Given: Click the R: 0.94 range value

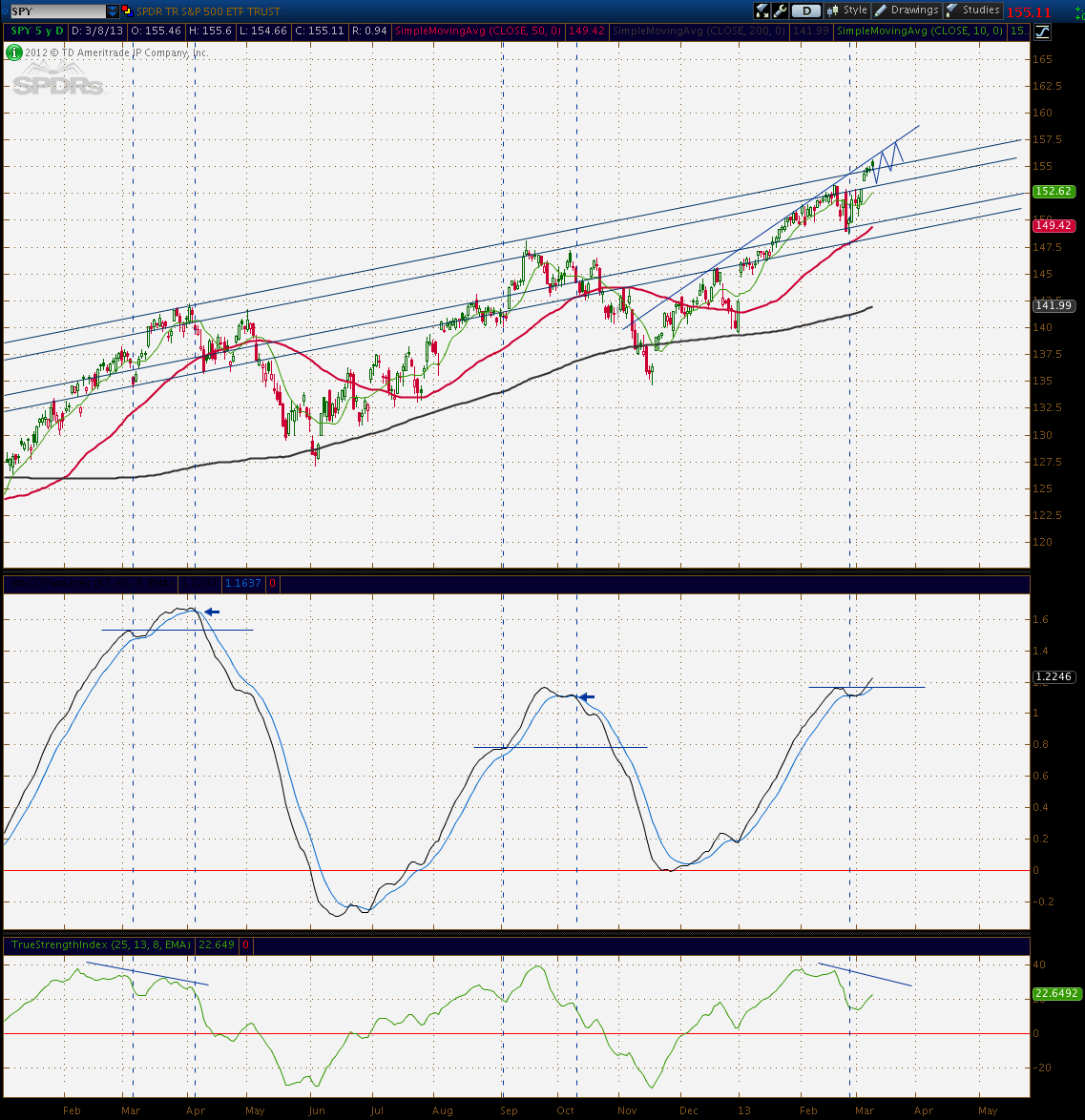Looking at the screenshot, I should tap(369, 31).
